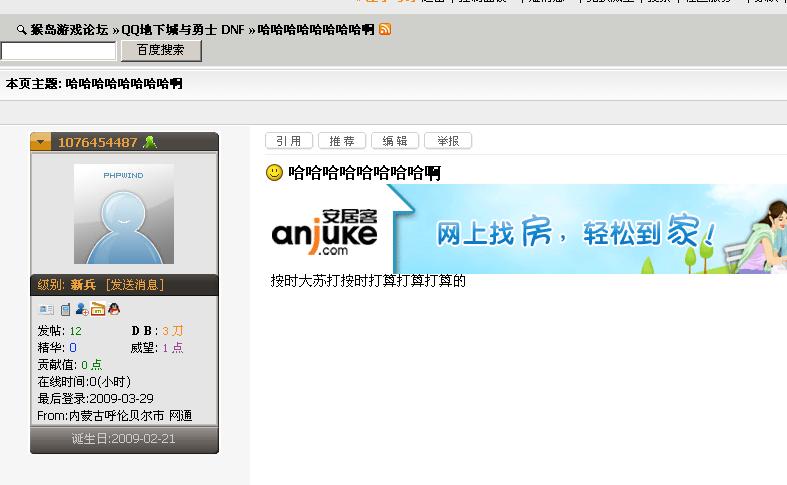Click the 精华 value 0
Image resolution: width=787 pixels, height=485 pixels.
(73, 347)
